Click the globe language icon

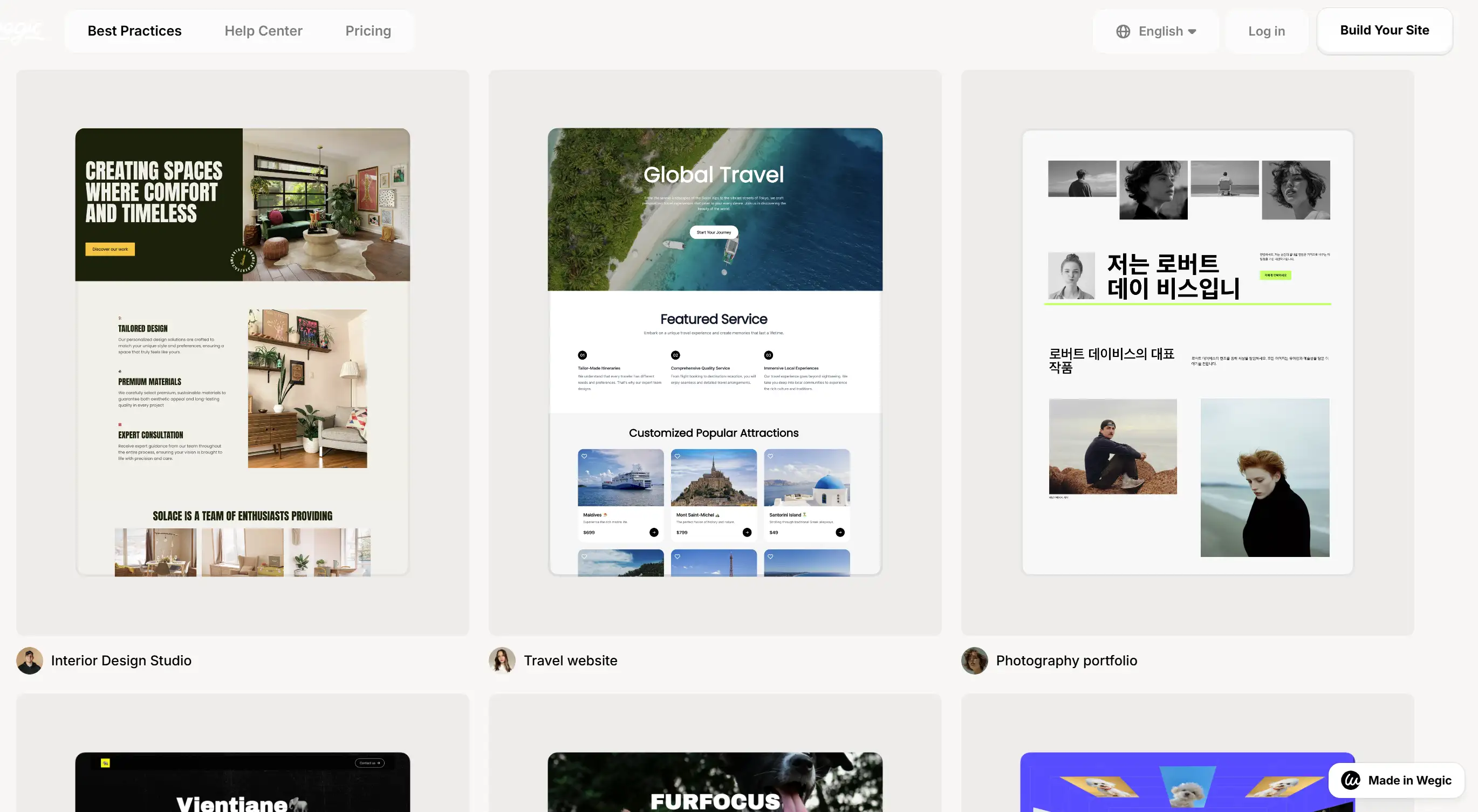[x=1124, y=31]
